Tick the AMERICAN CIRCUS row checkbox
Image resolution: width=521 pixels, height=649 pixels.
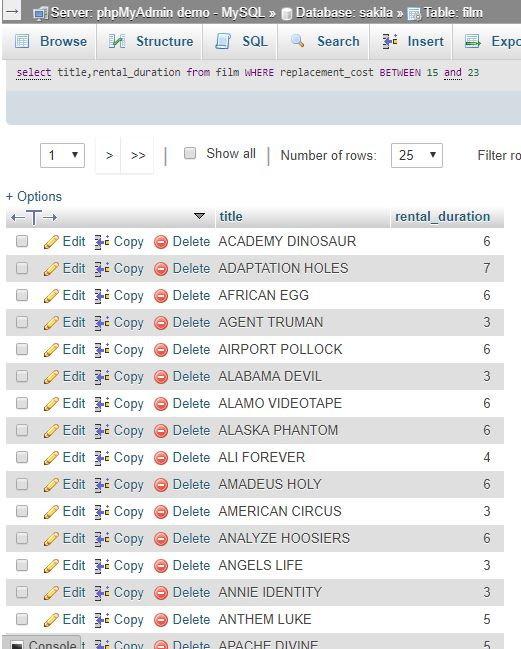pos(22,511)
